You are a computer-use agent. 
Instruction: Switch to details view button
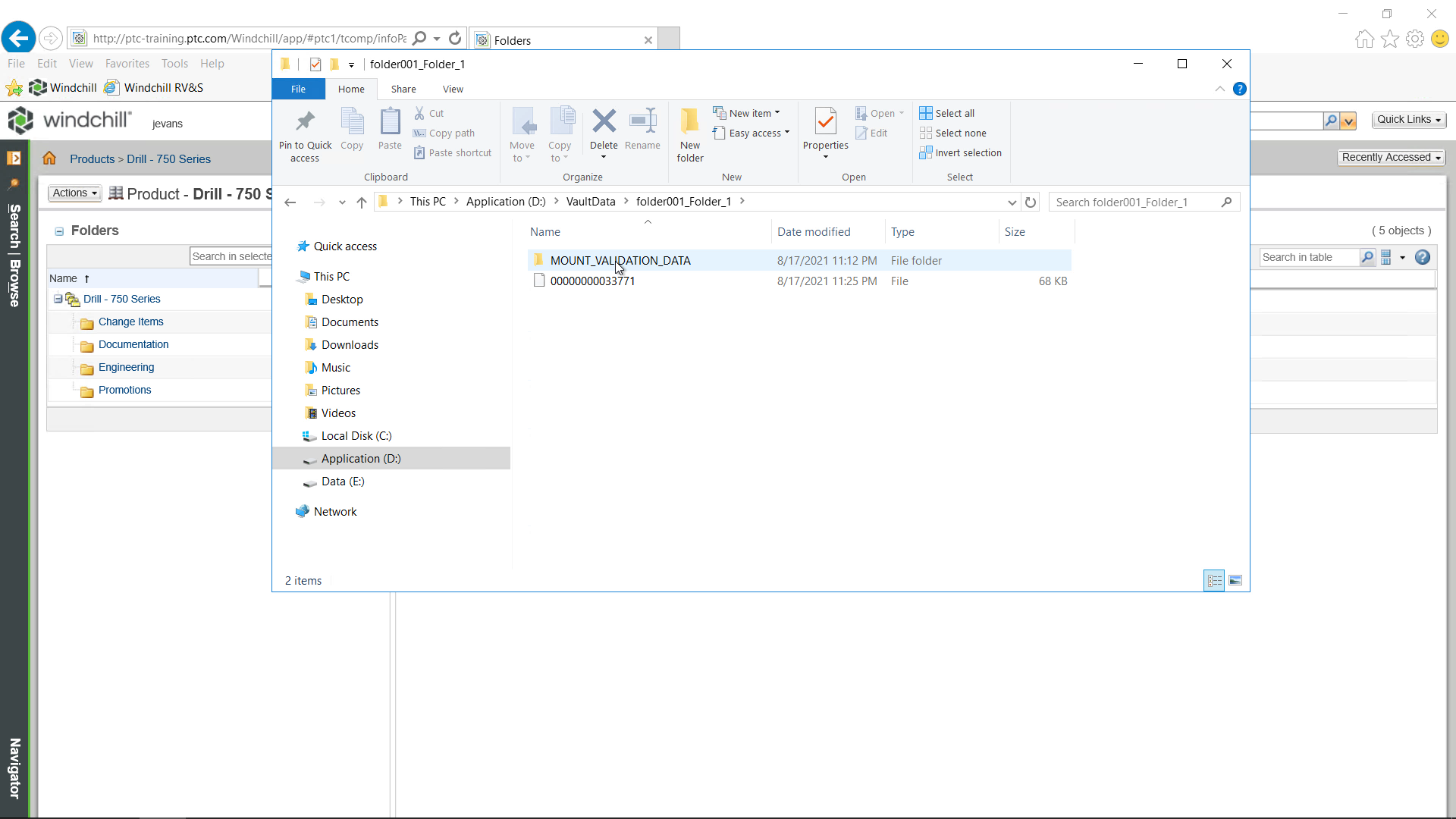(x=1214, y=580)
